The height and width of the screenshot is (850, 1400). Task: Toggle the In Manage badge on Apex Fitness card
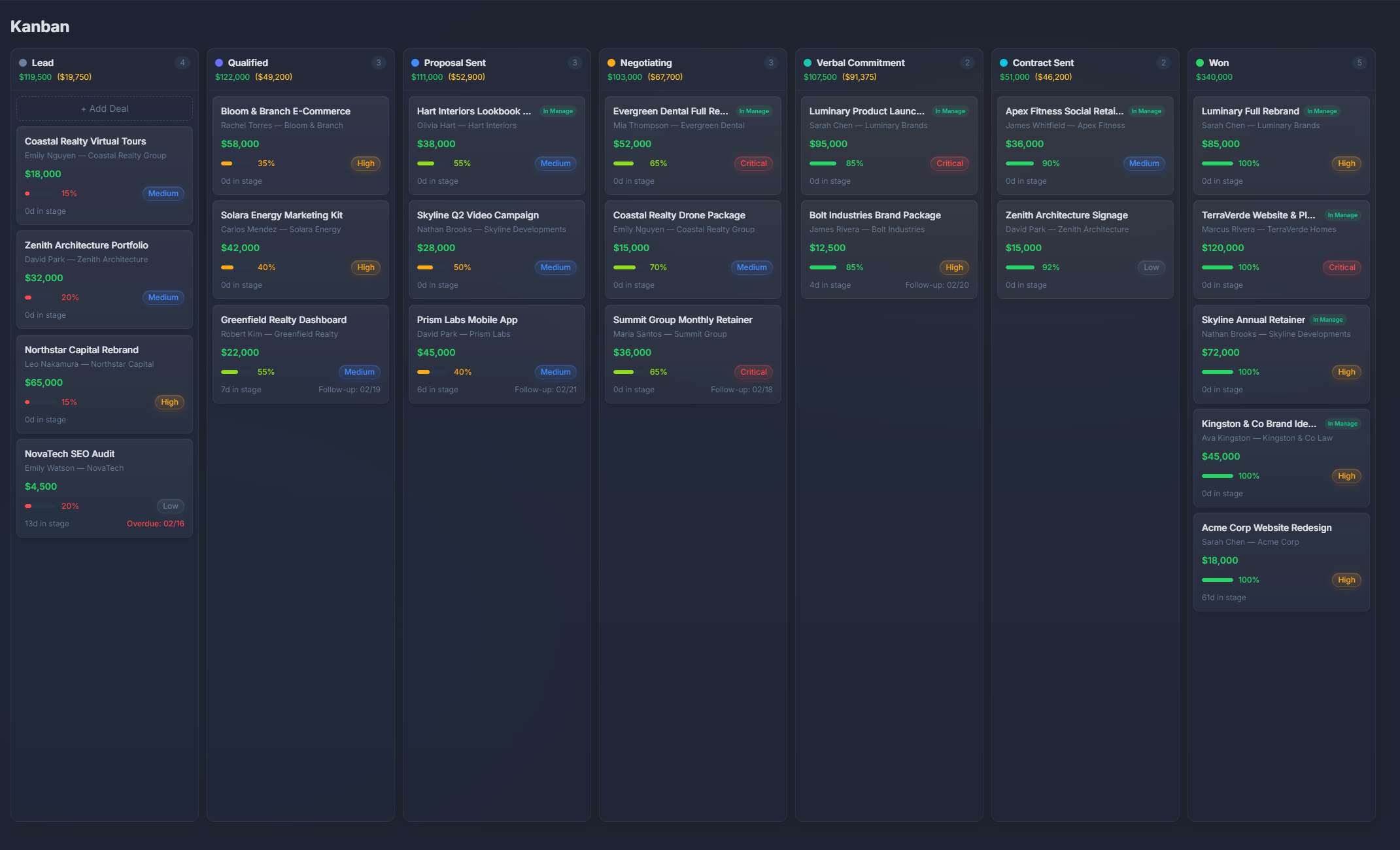point(1146,111)
